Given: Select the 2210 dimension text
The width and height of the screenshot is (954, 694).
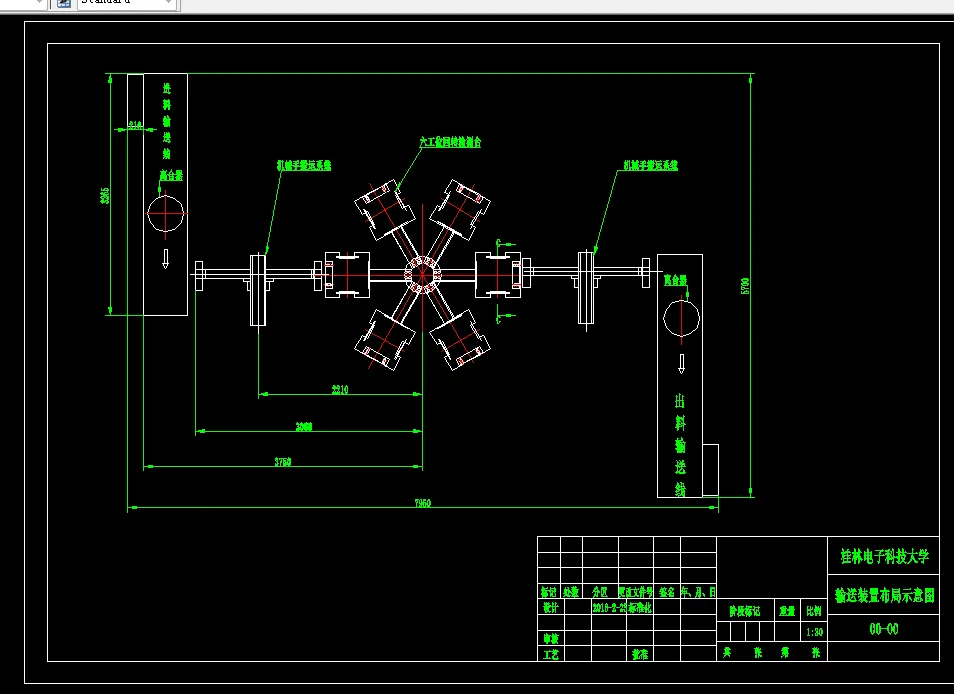Looking at the screenshot, I should (340, 390).
